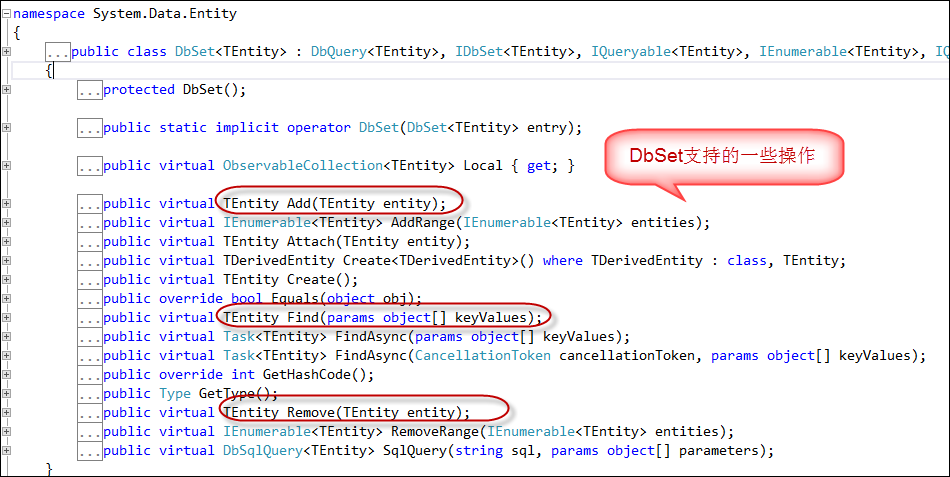Click the 'System.Data.Entity' namespace name

point(165,14)
